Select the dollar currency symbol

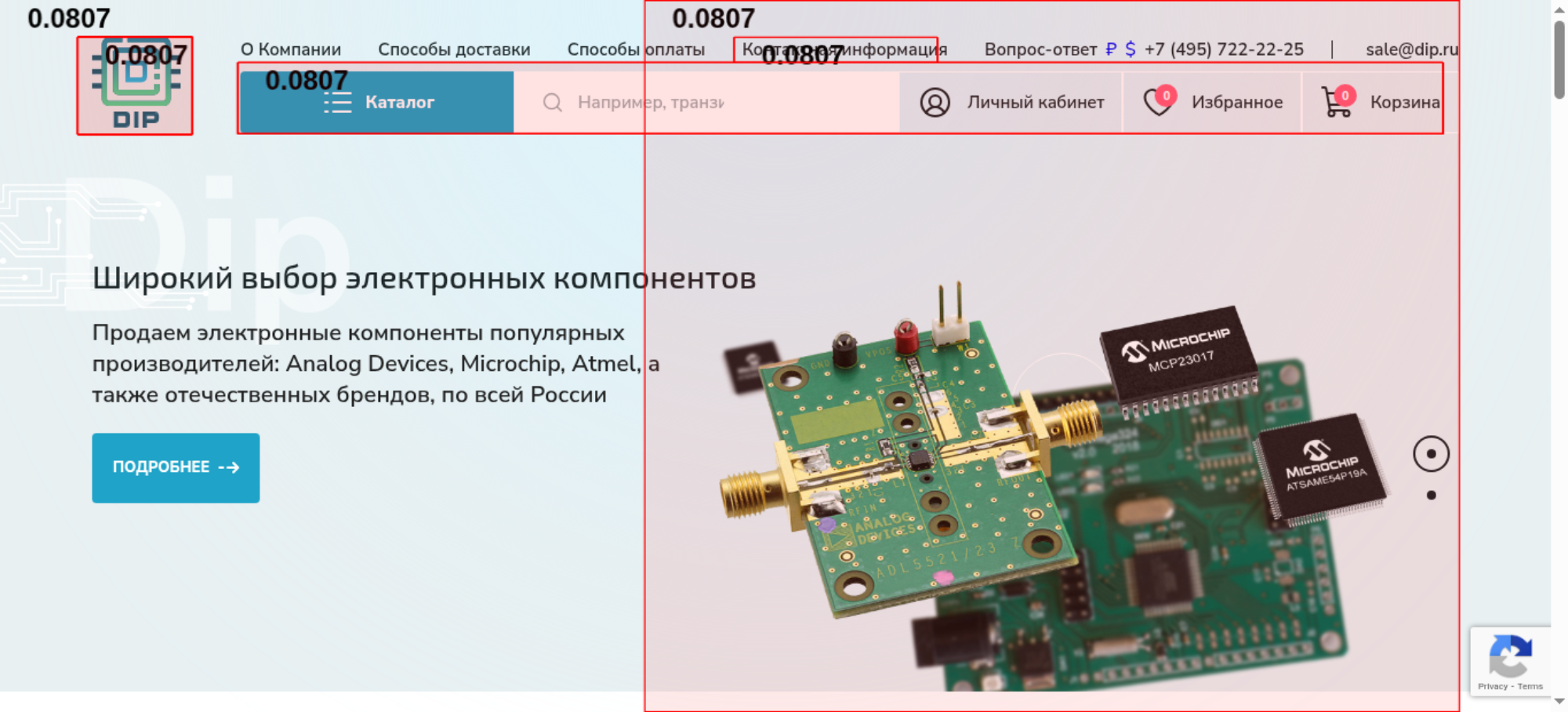click(1130, 49)
